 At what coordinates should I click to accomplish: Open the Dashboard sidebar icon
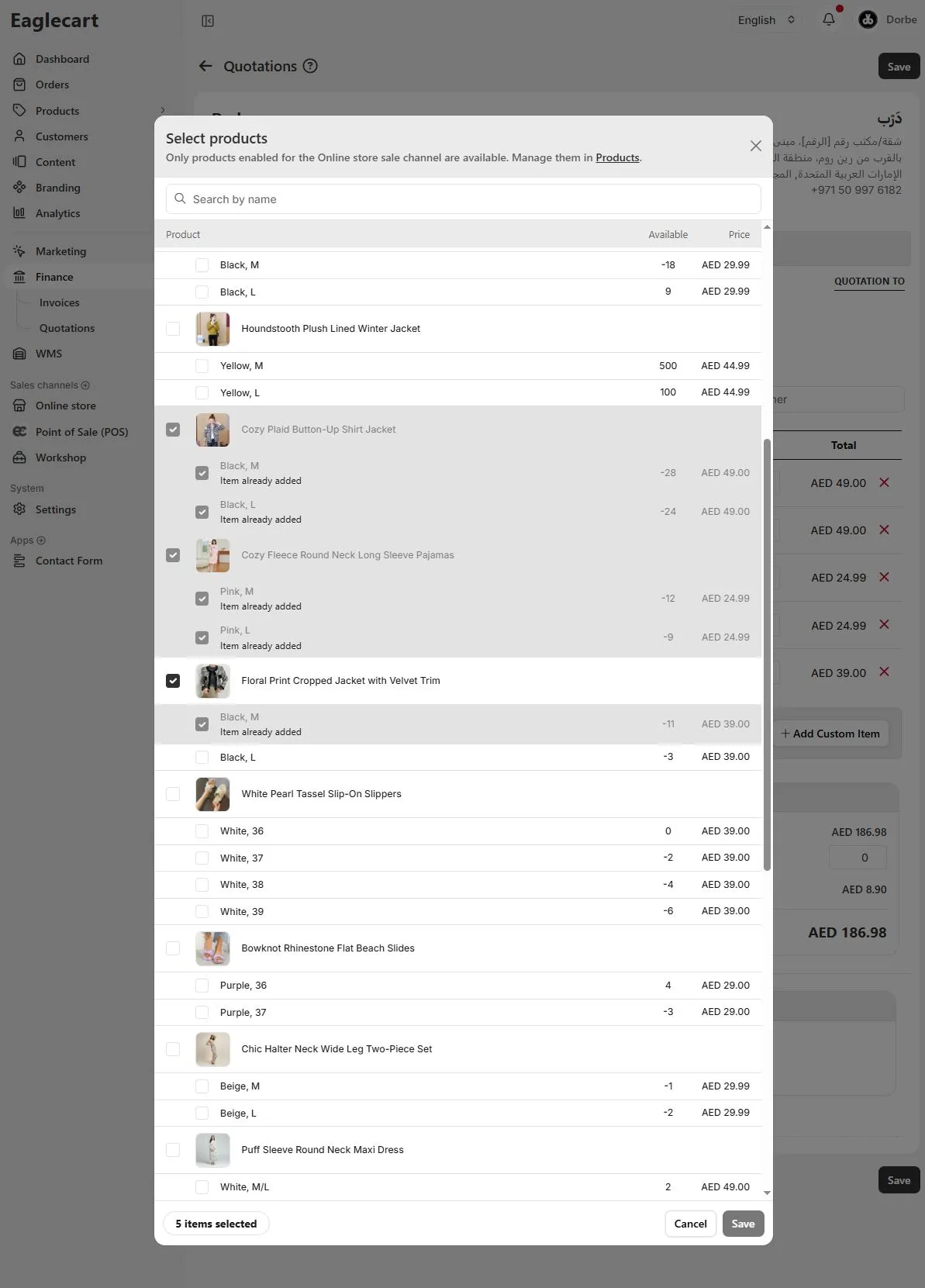click(19, 59)
